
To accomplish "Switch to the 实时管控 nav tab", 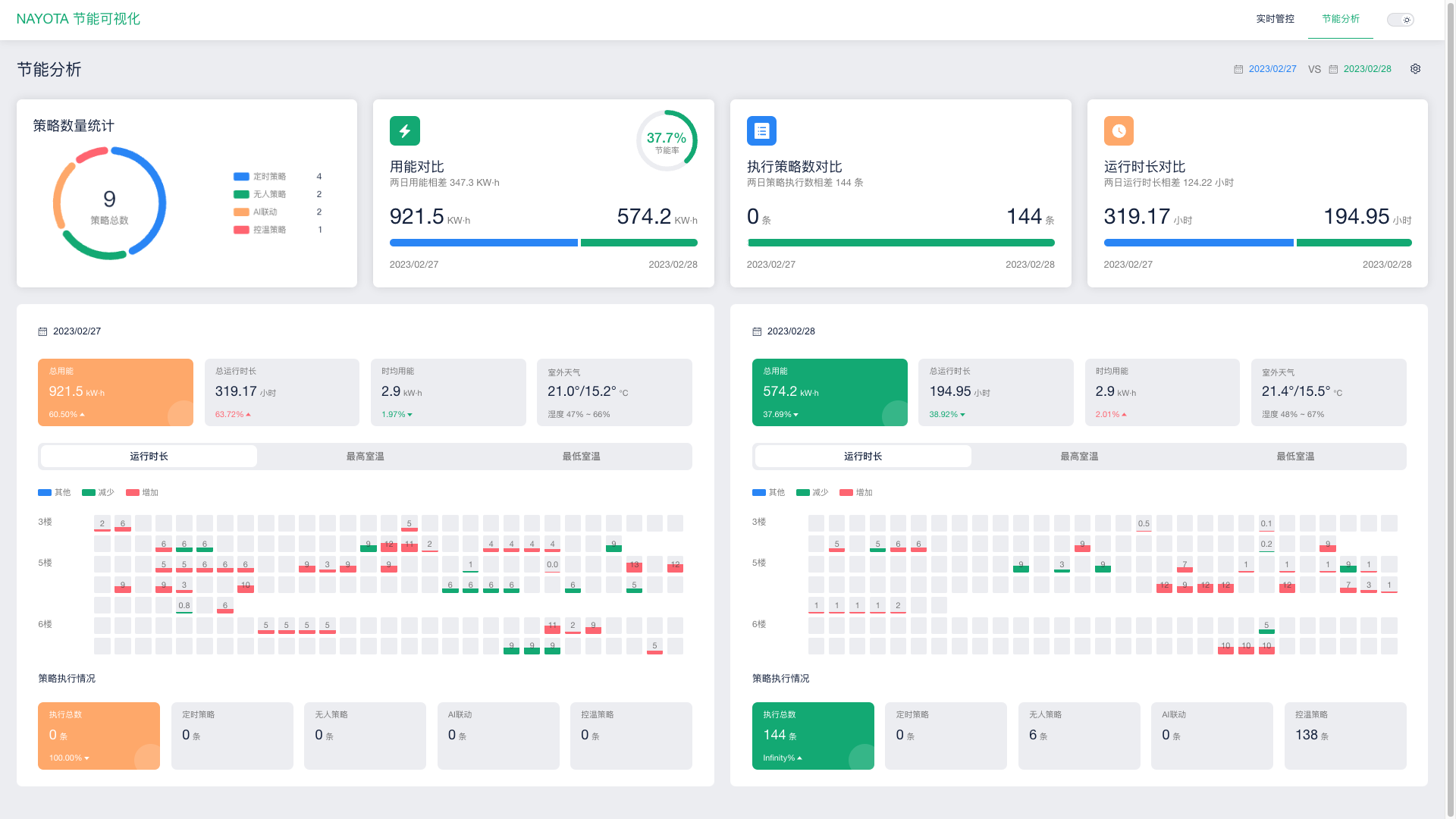I will coord(1275,19).
